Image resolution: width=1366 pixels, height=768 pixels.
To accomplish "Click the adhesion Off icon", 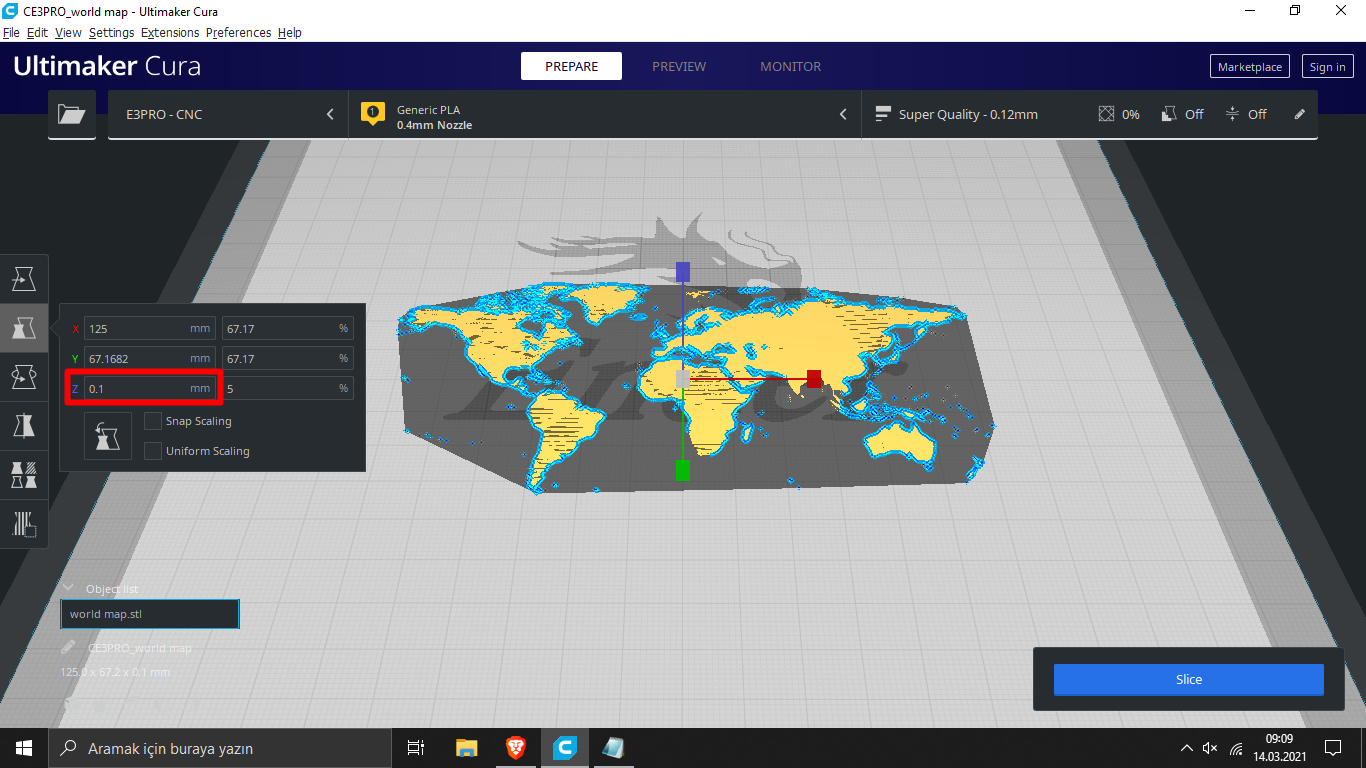I will (1232, 114).
